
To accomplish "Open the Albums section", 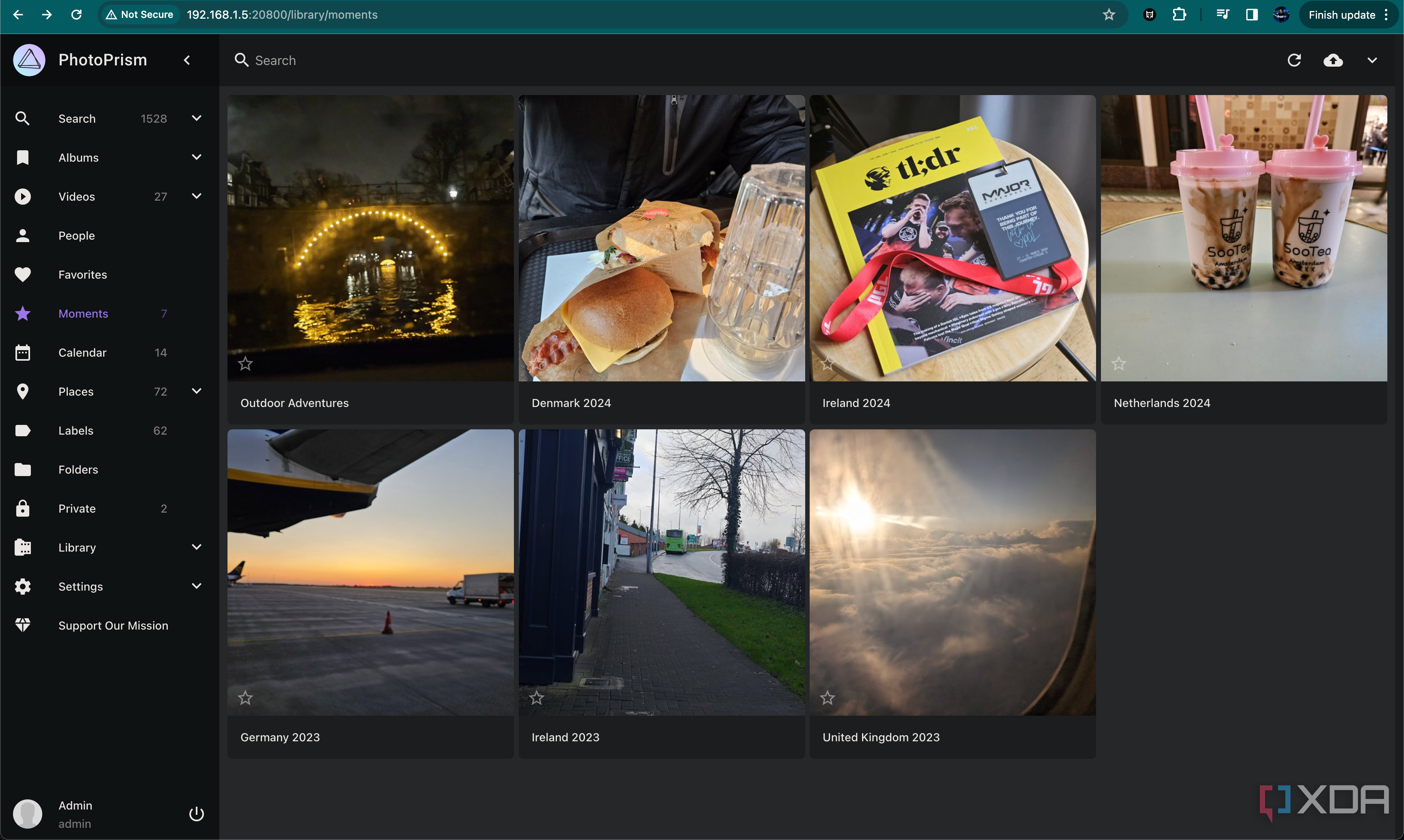I will click(x=79, y=158).
